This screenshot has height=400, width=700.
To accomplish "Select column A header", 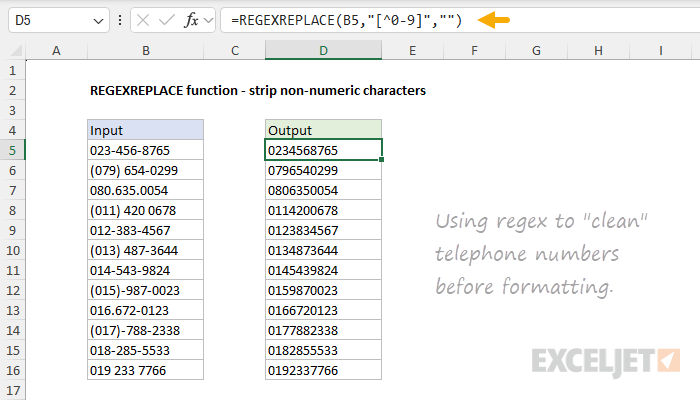I will click(56, 50).
